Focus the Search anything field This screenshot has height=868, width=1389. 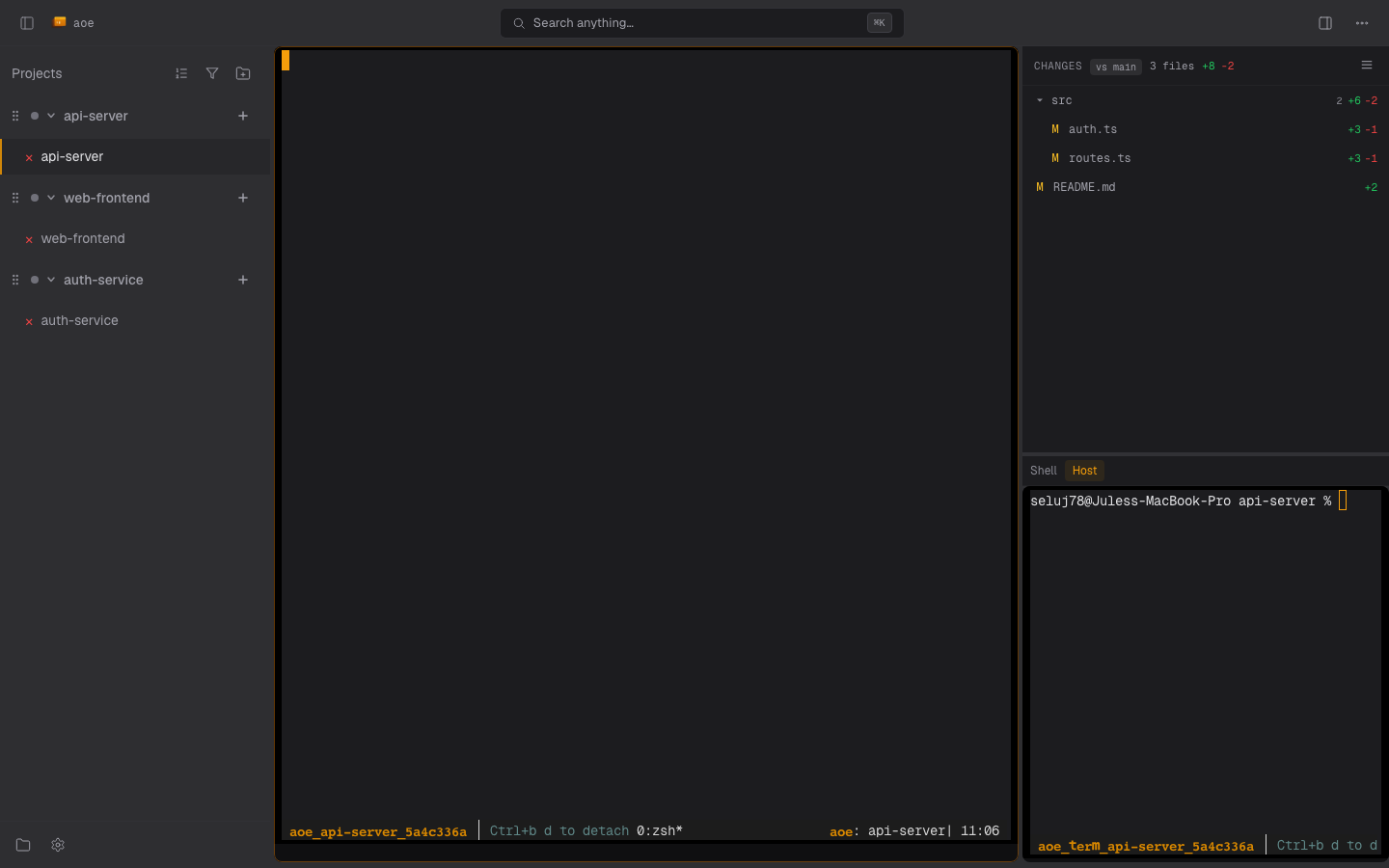[702, 23]
